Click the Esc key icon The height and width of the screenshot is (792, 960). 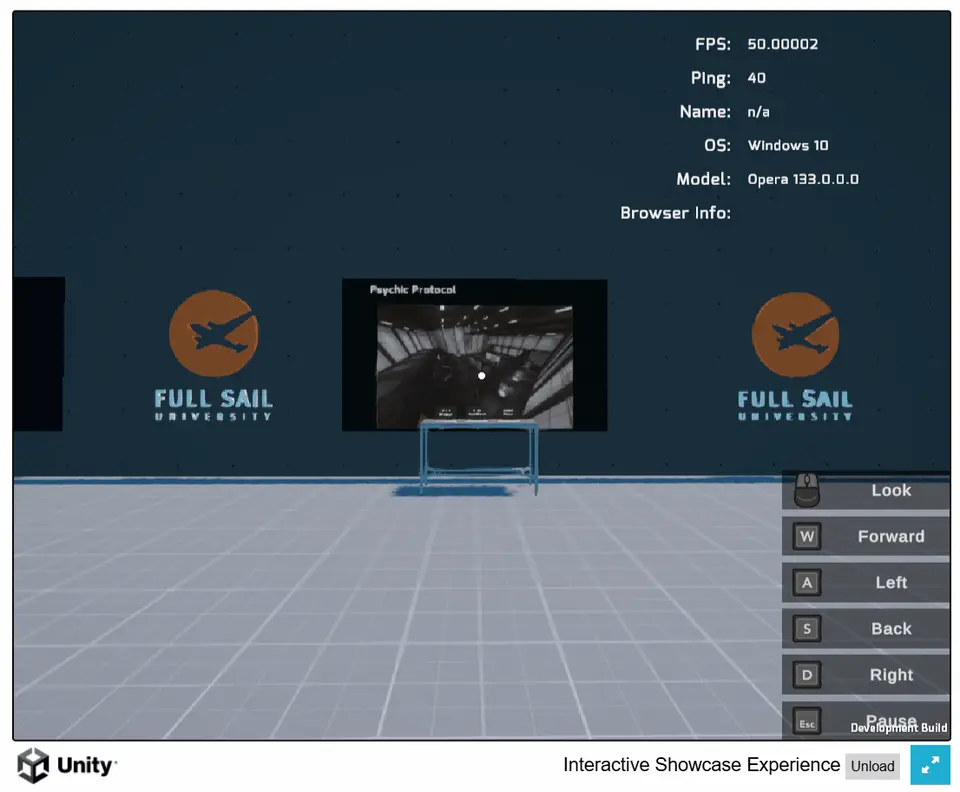[x=807, y=722]
